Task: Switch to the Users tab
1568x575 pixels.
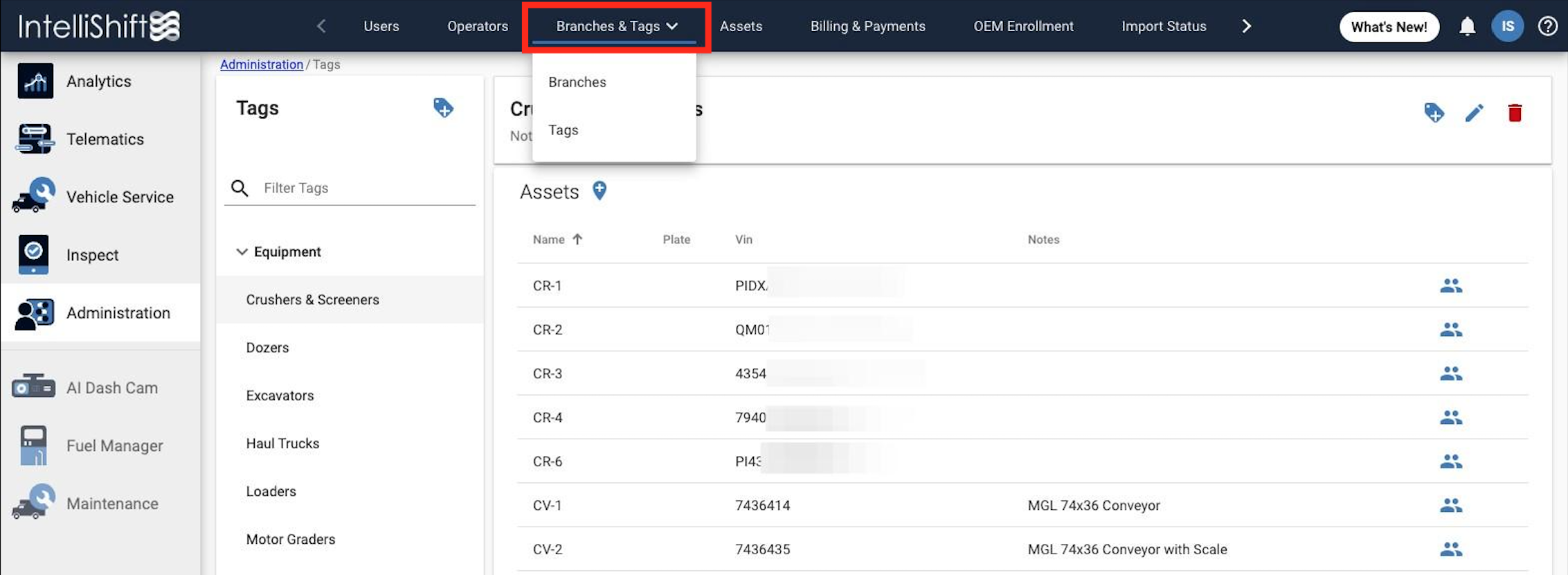Action: [381, 26]
